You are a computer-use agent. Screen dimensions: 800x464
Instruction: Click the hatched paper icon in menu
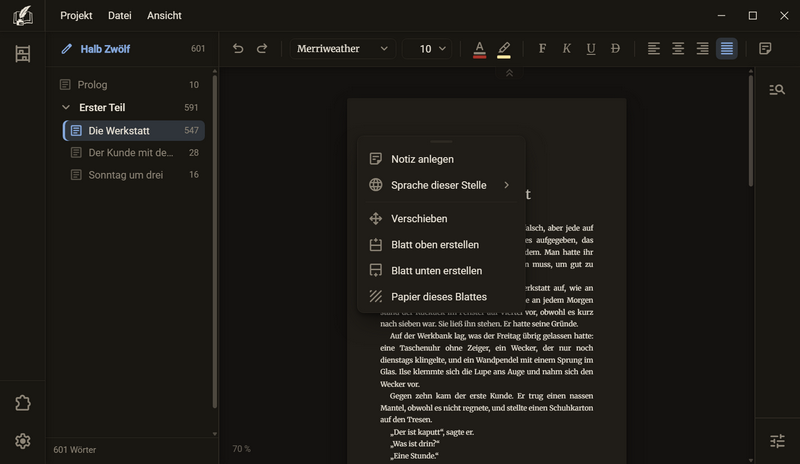(376, 297)
